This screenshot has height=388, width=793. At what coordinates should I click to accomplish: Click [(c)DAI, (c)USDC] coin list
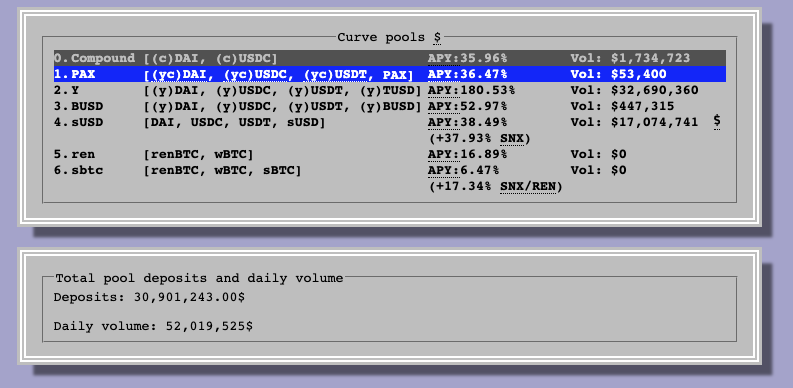coord(210,58)
